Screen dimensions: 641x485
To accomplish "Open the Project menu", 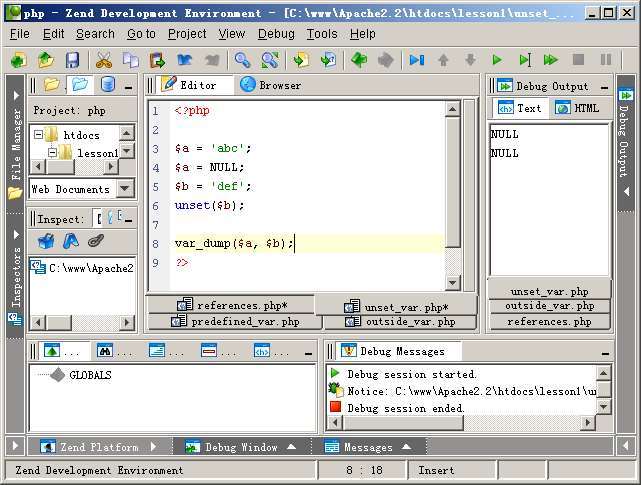I will pyautogui.click(x=187, y=34).
